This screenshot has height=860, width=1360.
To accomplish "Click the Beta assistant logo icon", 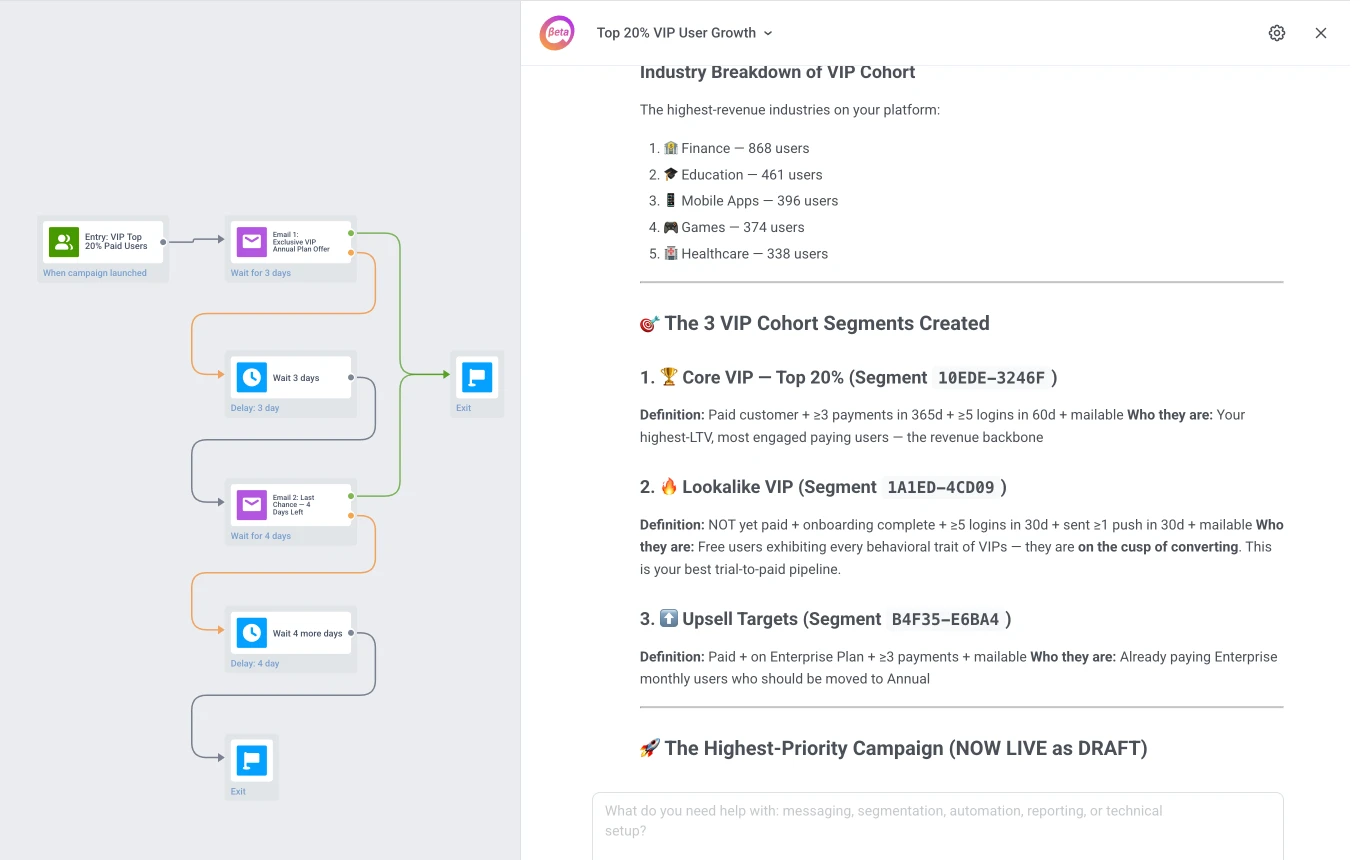I will [x=557, y=32].
